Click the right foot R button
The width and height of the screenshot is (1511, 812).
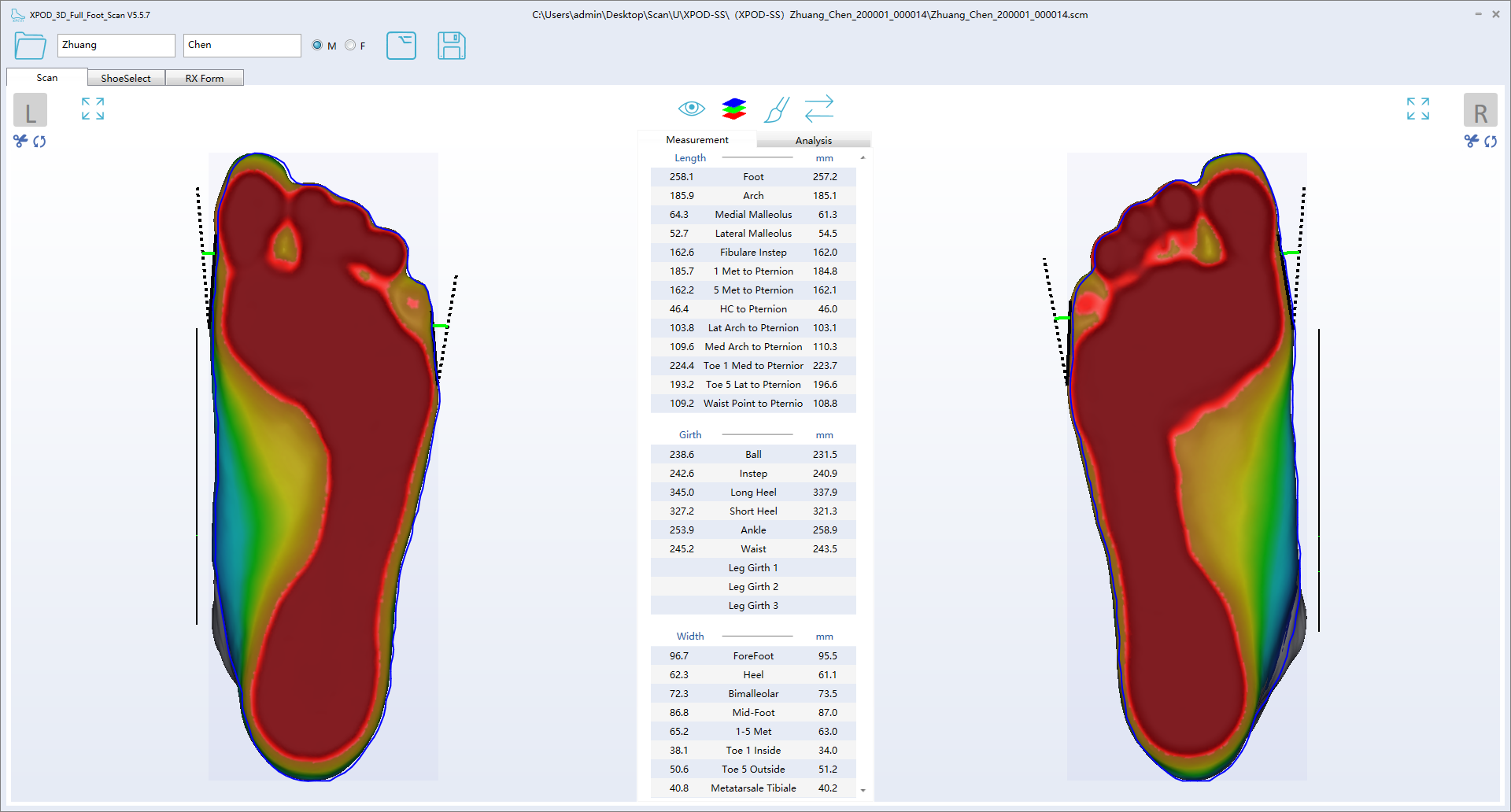pos(1480,110)
